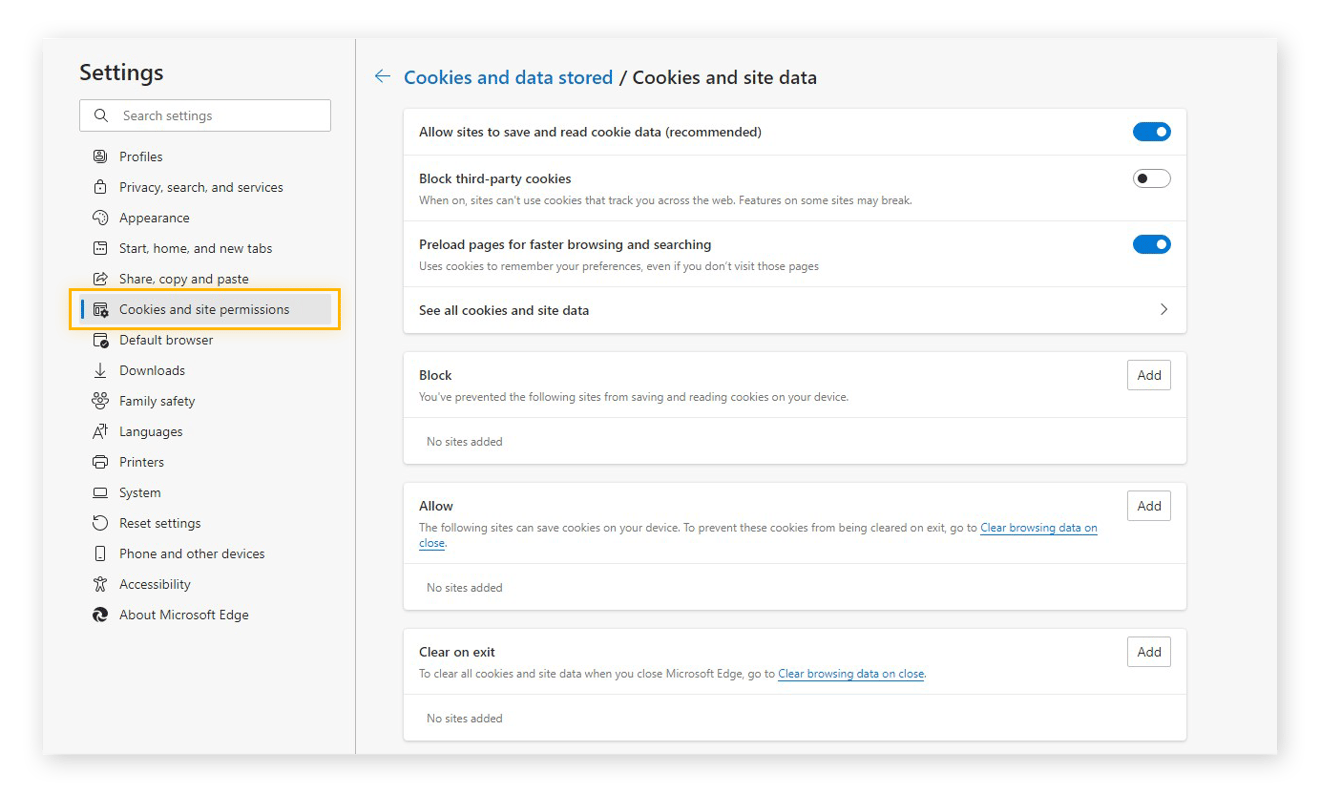This screenshot has width=1320, height=793.
Task: Click the Profiles icon in sidebar
Action: coord(100,157)
